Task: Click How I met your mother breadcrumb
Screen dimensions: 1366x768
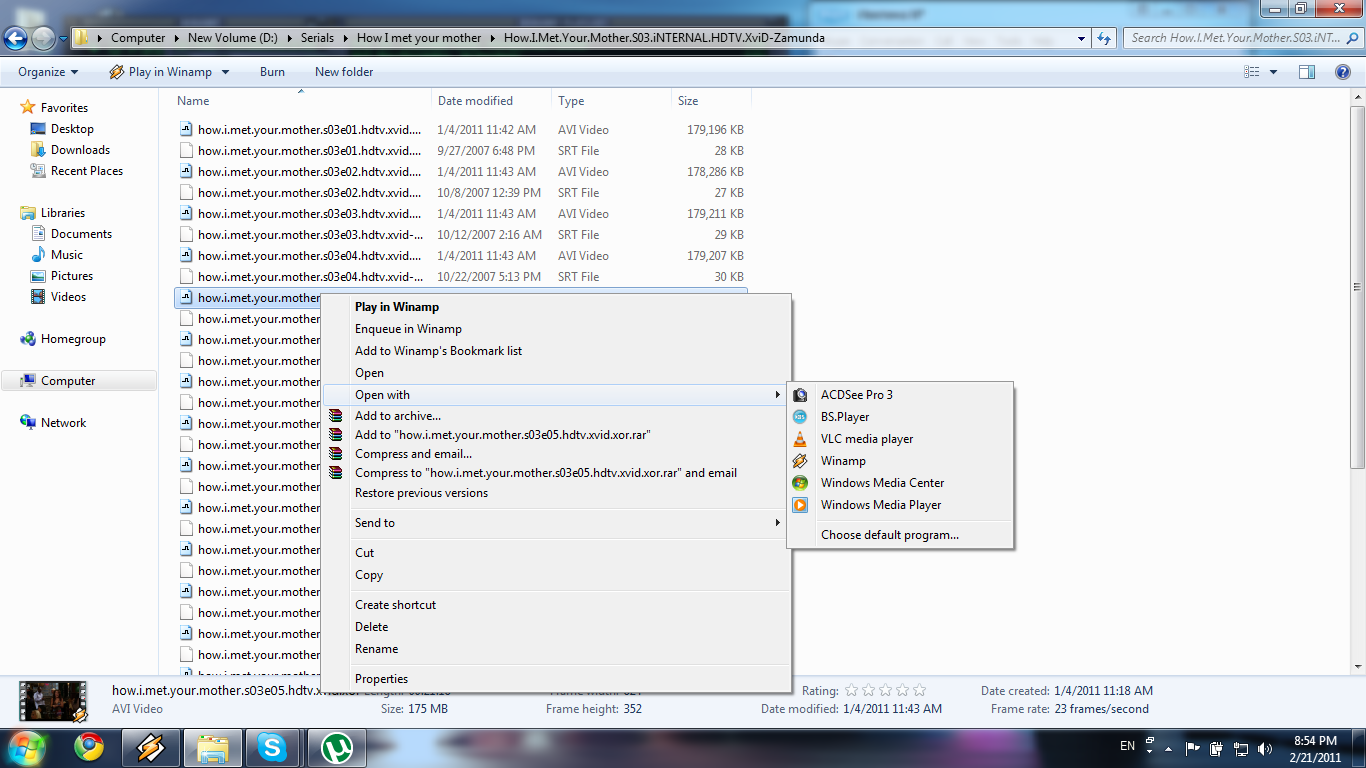Action: coord(419,38)
